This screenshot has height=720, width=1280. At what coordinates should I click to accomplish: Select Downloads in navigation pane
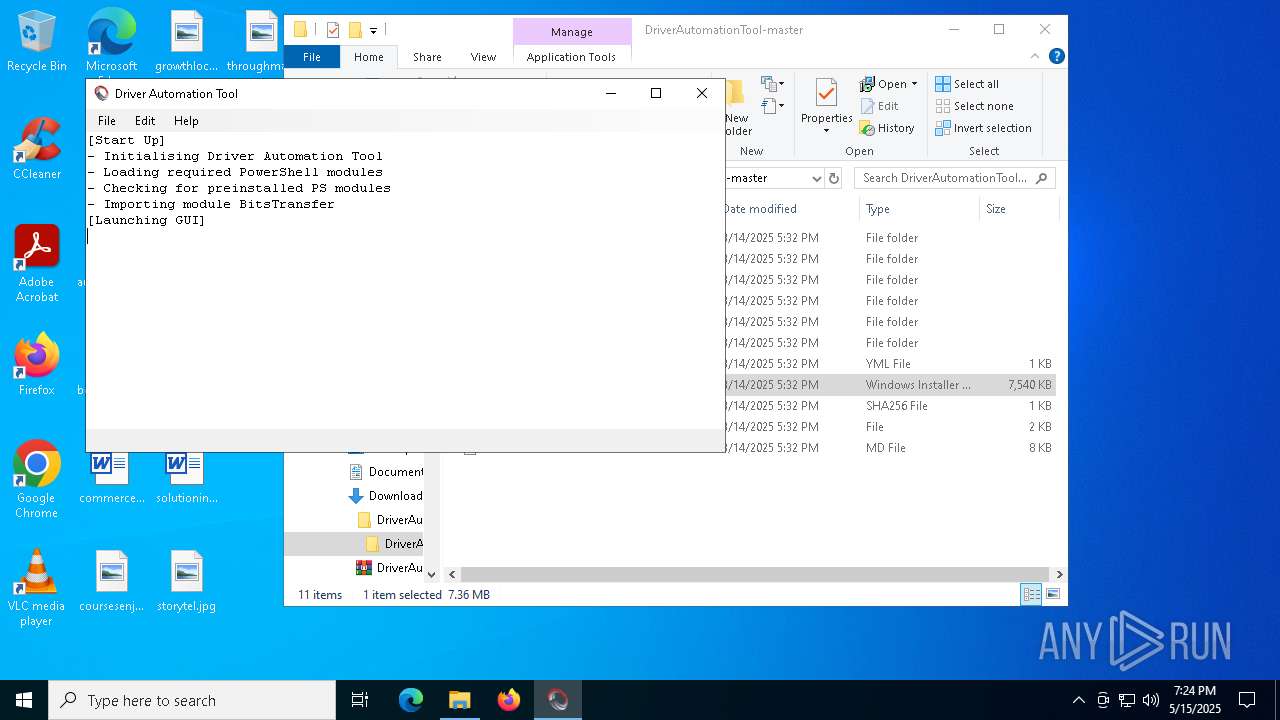click(x=385, y=496)
